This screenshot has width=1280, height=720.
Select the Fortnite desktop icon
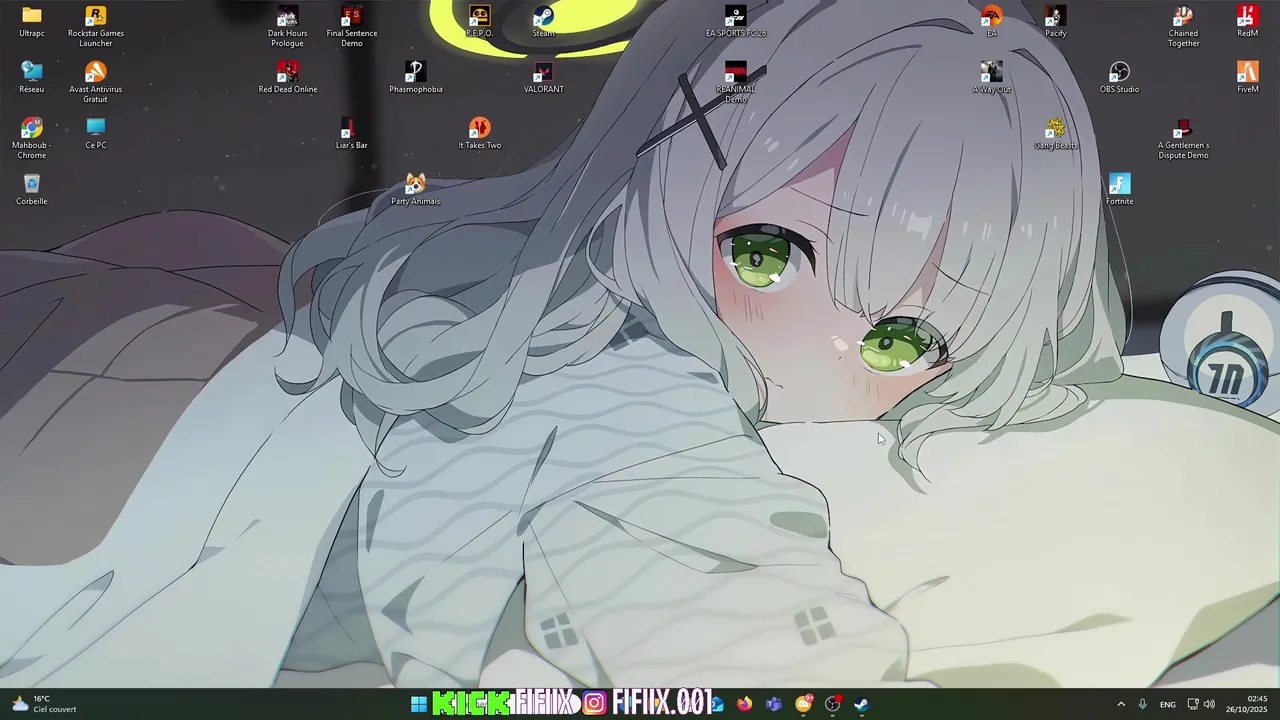(1120, 190)
